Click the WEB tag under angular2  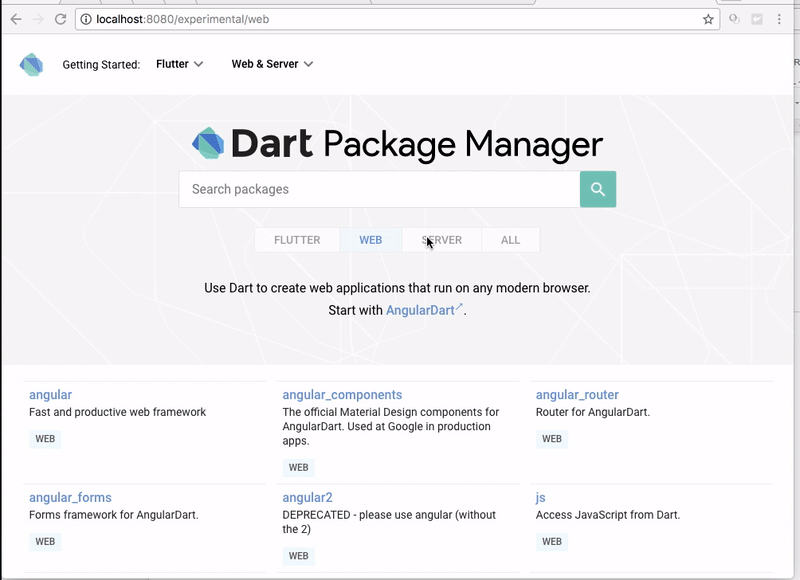pos(298,556)
